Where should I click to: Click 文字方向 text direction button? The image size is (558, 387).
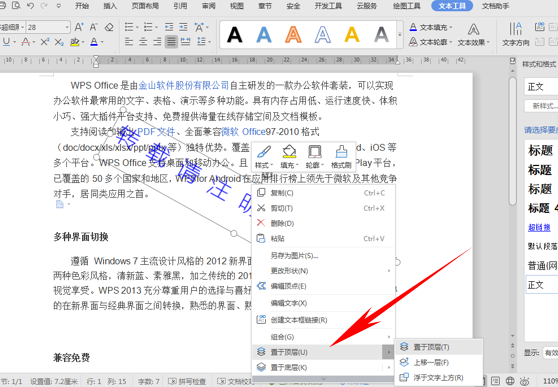516,35
